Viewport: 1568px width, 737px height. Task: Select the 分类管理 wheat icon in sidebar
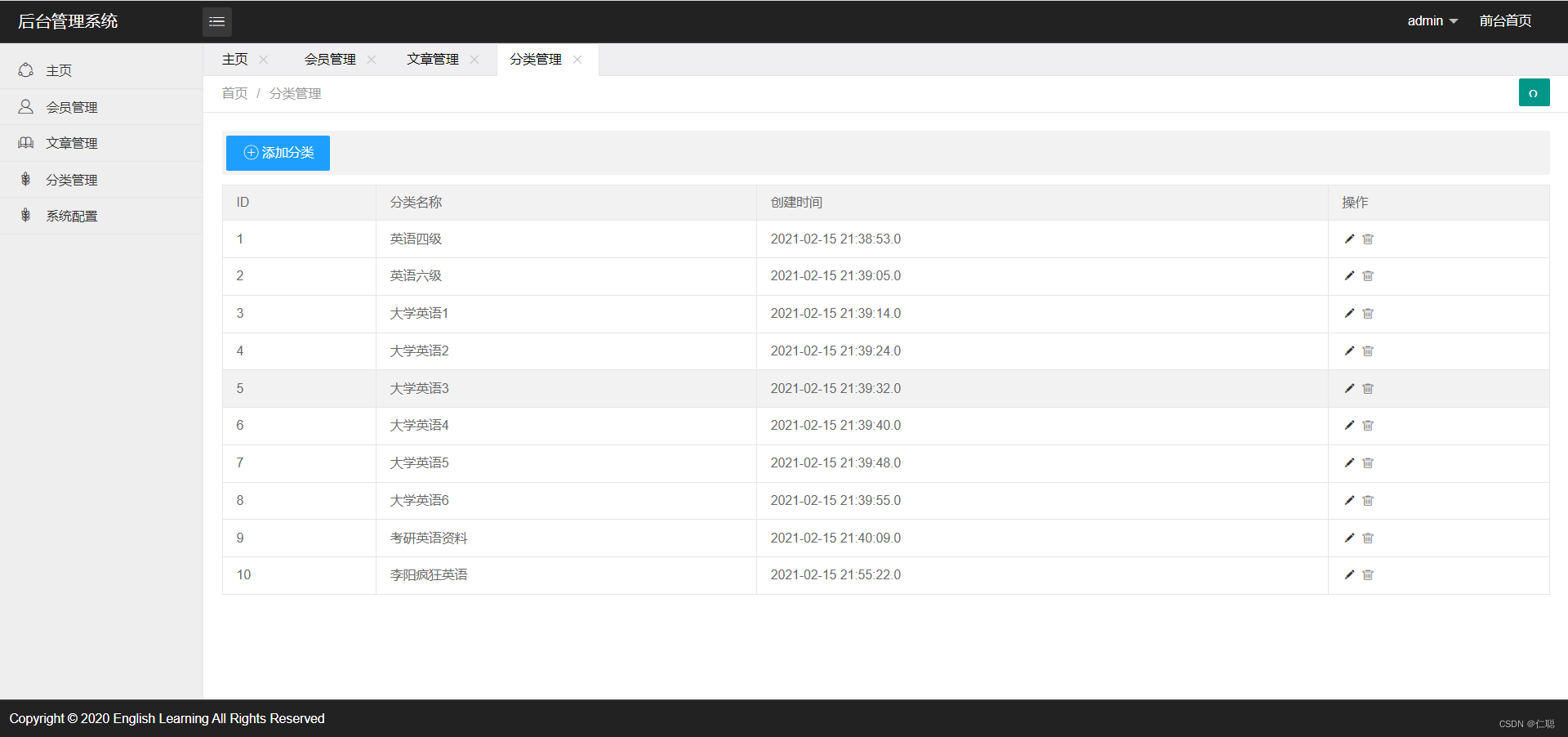pos(25,179)
